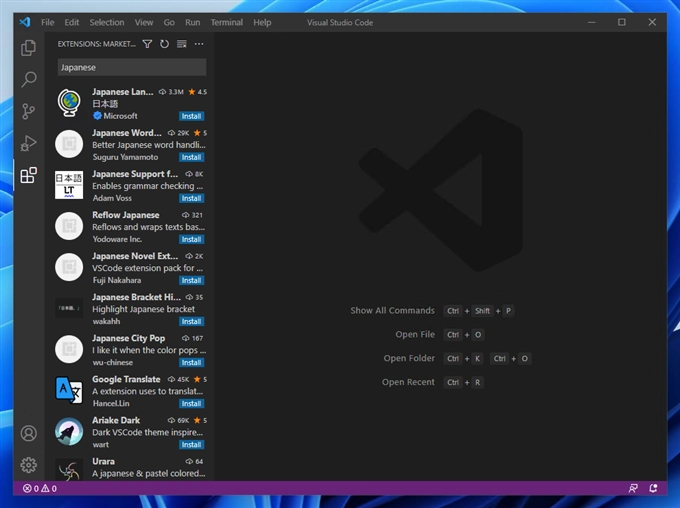Click the Extensions: Marketplace panel title
Viewport: 680px width, 508px height.
[x=96, y=44]
